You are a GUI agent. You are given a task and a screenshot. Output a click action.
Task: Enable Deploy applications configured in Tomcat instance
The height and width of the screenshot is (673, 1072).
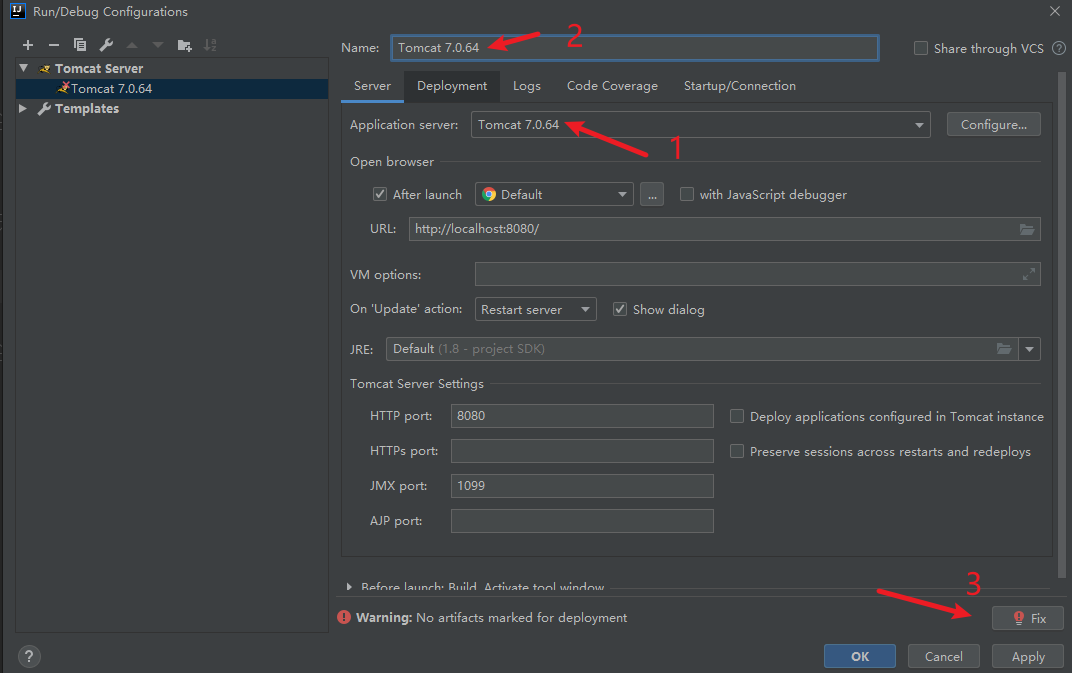coord(737,417)
